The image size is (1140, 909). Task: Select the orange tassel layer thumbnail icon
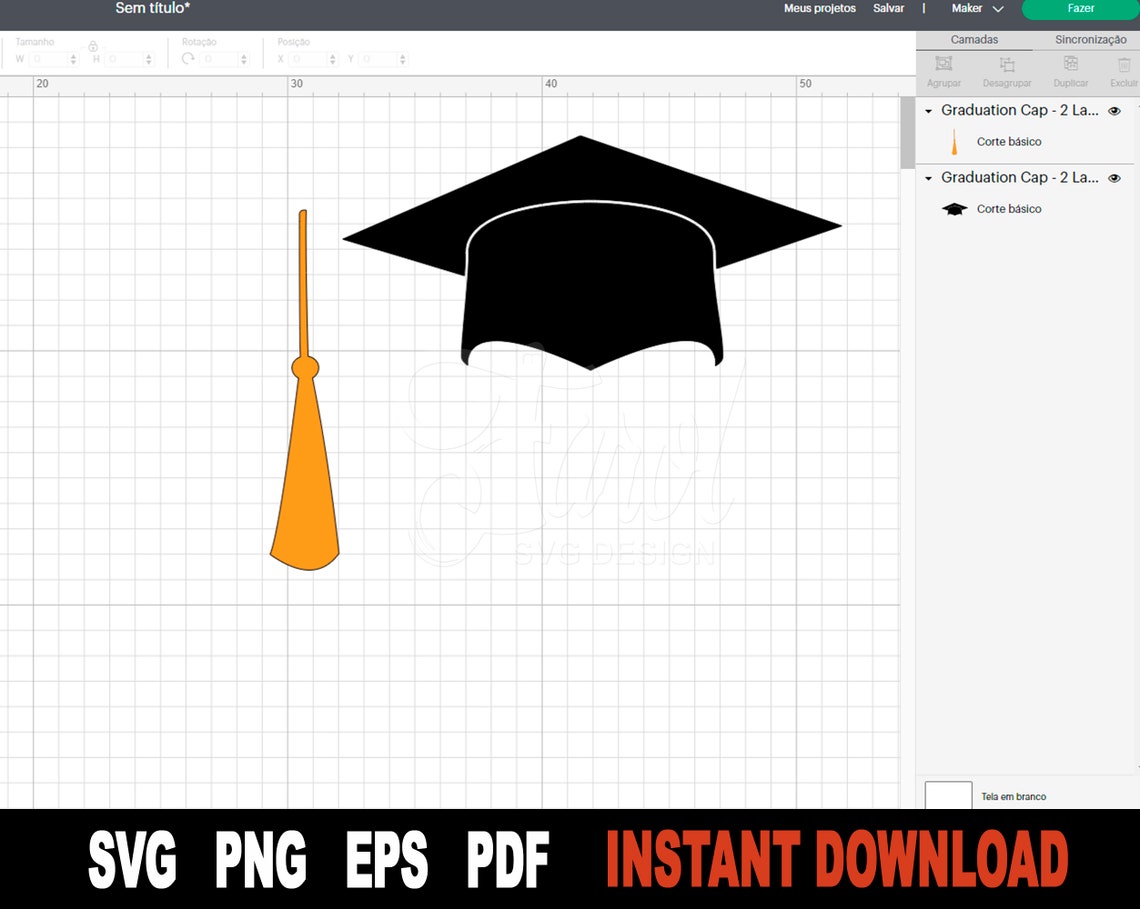point(955,141)
